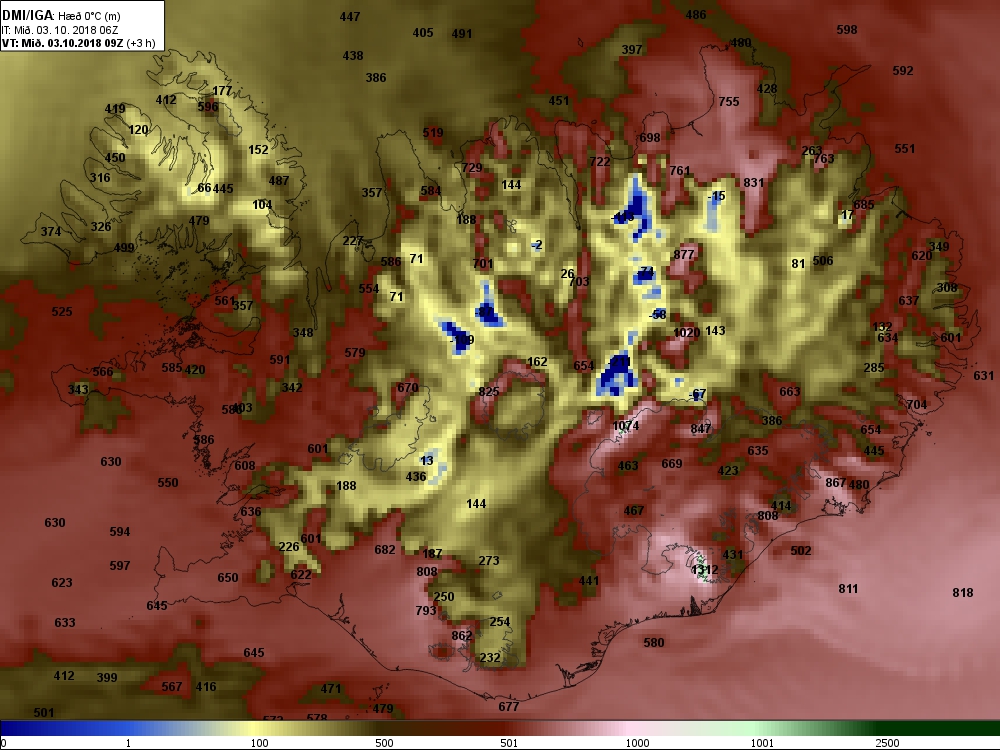1000x750 pixels.
Task: Select the map value 343
Action: [x=78, y=389]
